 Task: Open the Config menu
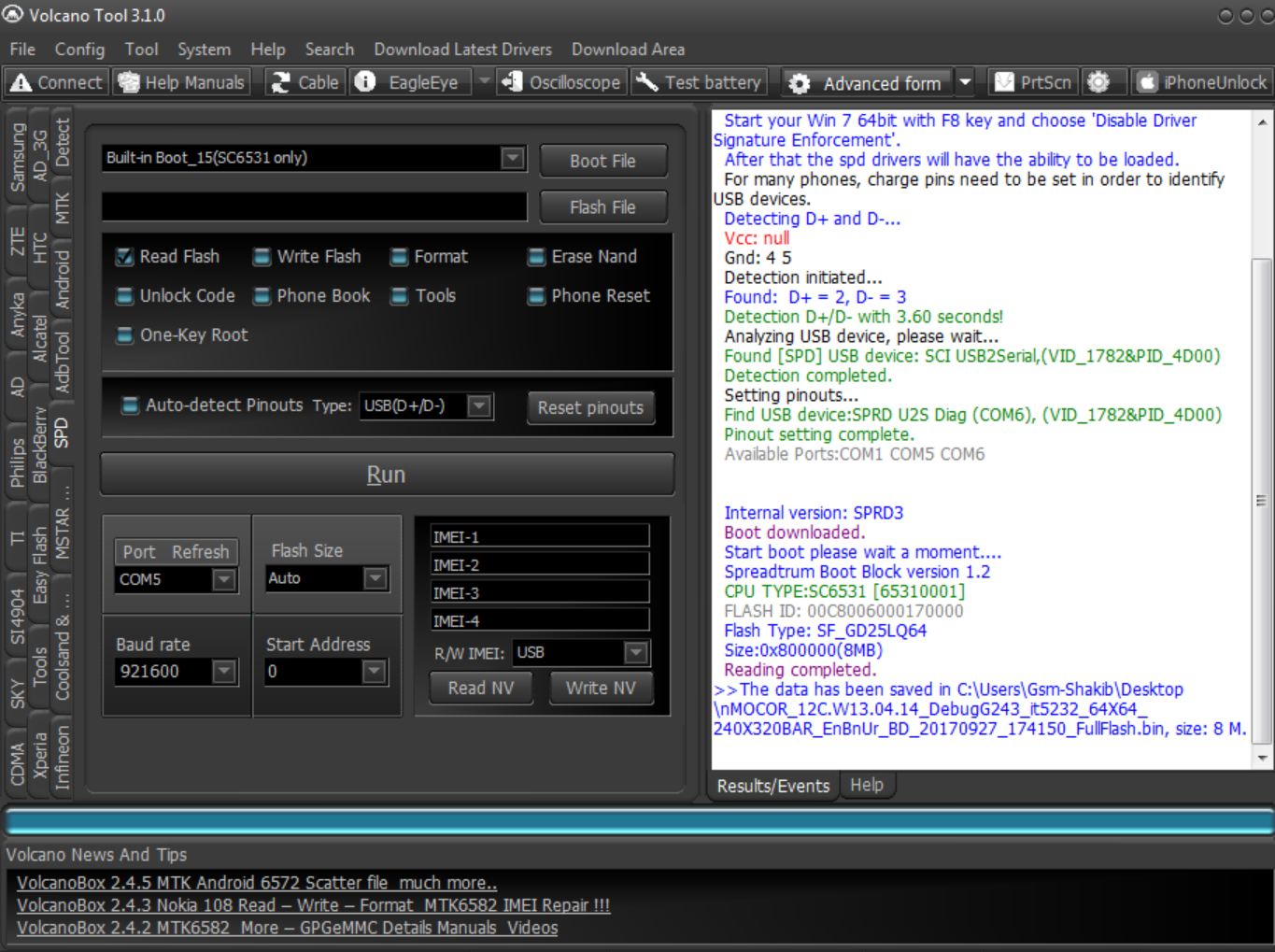click(x=79, y=50)
